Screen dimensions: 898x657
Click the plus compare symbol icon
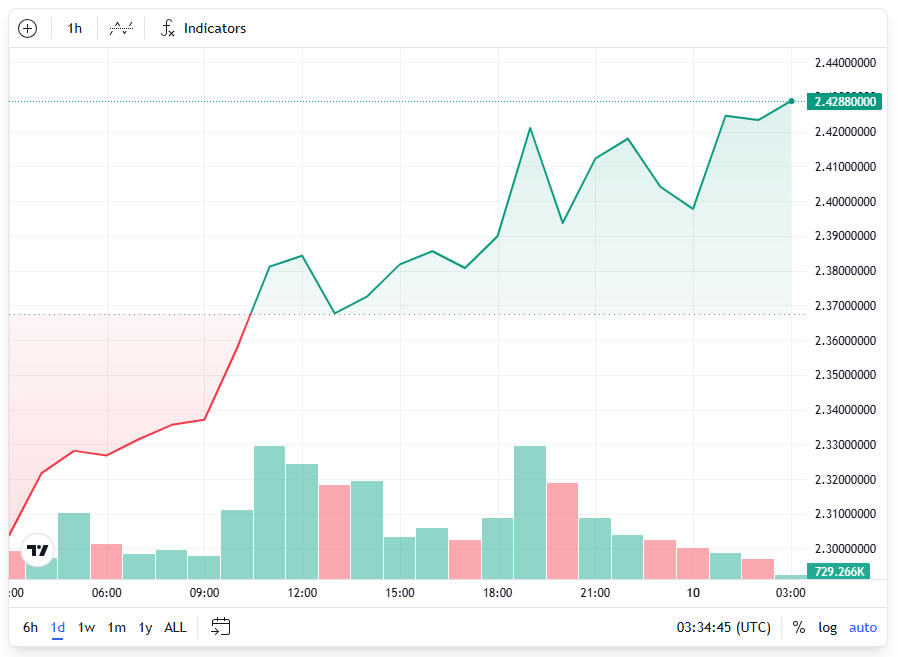coord(28,28)
